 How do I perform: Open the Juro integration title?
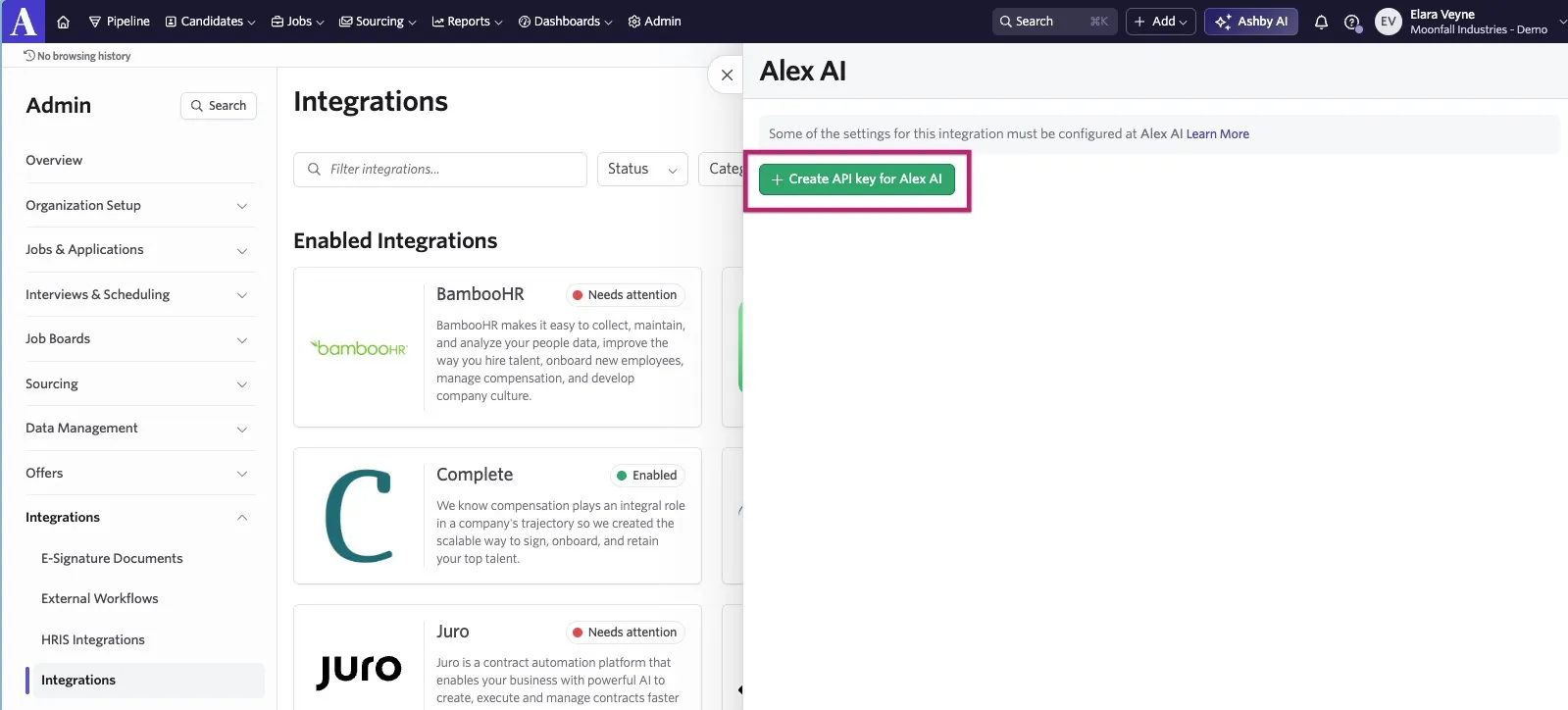[x=453, y=632]
